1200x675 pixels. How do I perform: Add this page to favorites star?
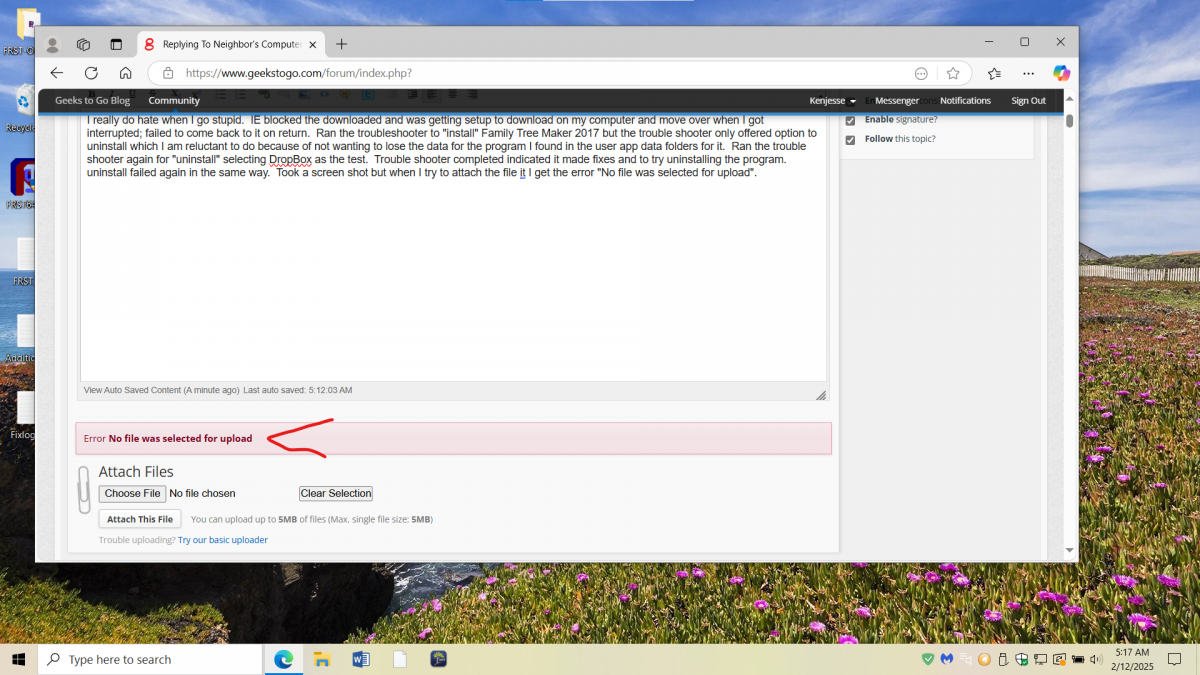pos(953,73)
